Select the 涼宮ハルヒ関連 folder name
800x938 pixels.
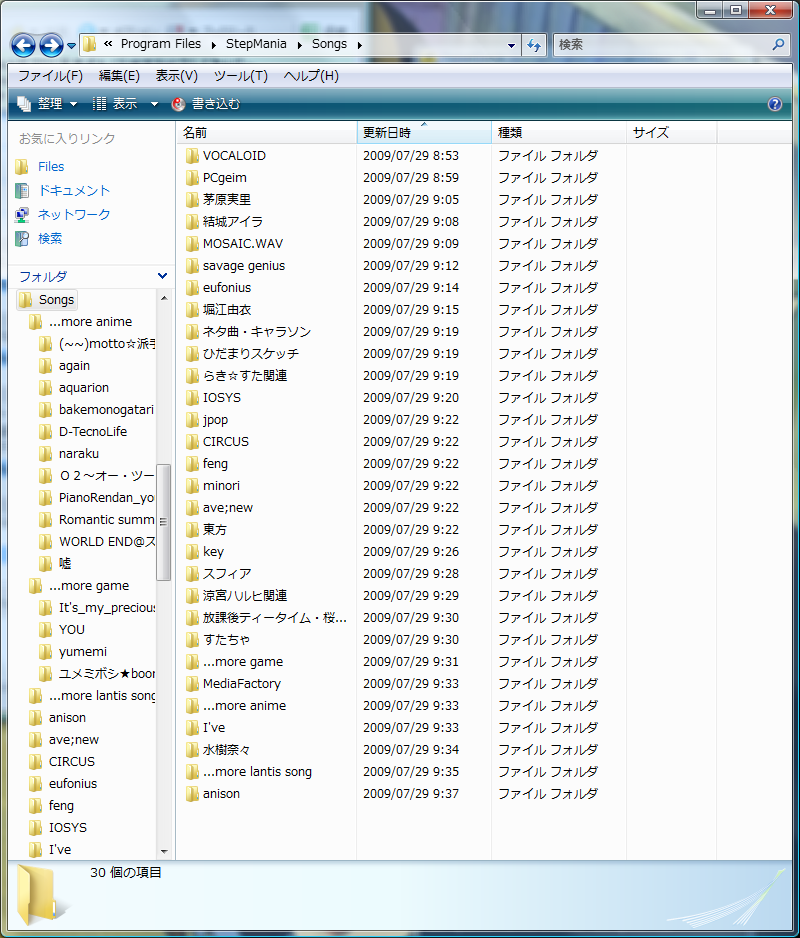245,596
